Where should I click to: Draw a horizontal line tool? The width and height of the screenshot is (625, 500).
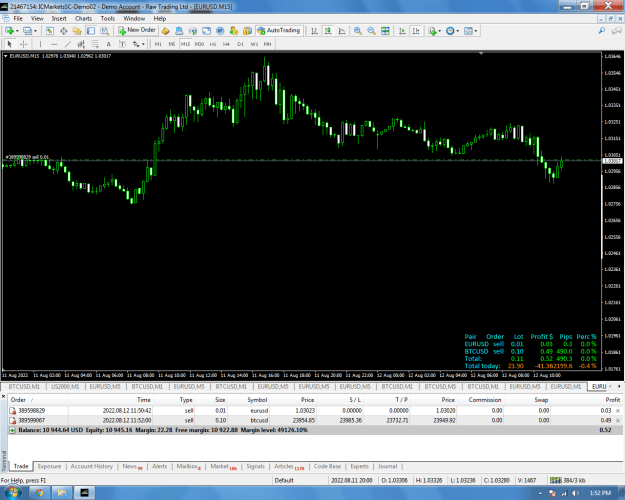pyautogui.click(x=54, y=44)
